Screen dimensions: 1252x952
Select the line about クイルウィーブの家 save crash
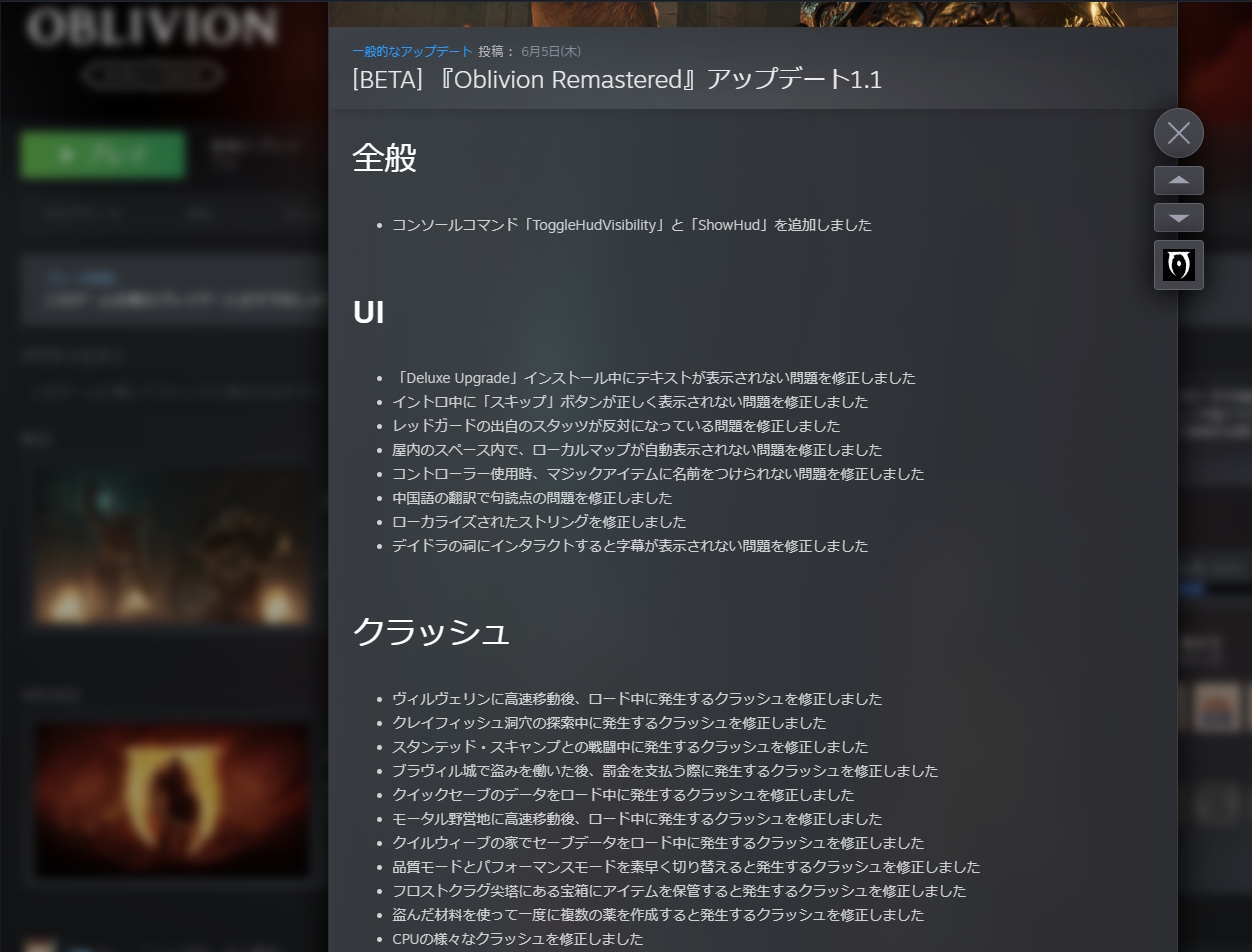tap(658, 843)
